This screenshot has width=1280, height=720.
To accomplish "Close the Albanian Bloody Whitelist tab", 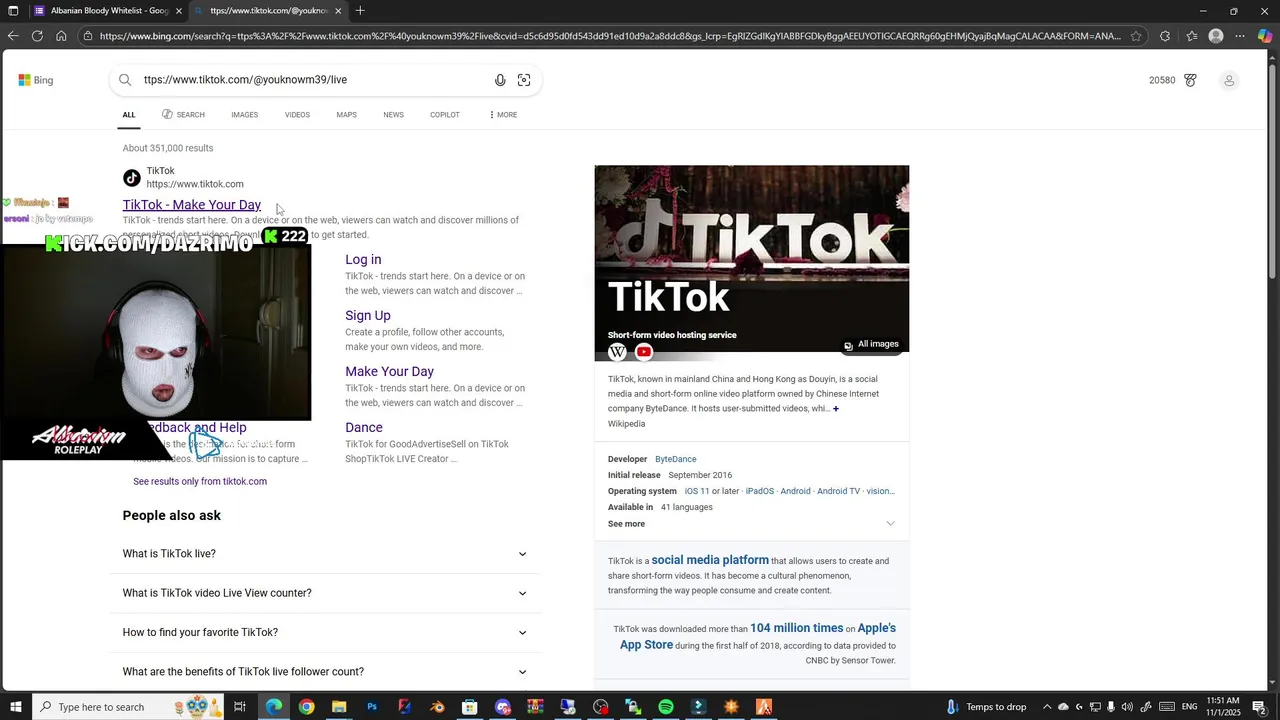I will click(178, 11).
